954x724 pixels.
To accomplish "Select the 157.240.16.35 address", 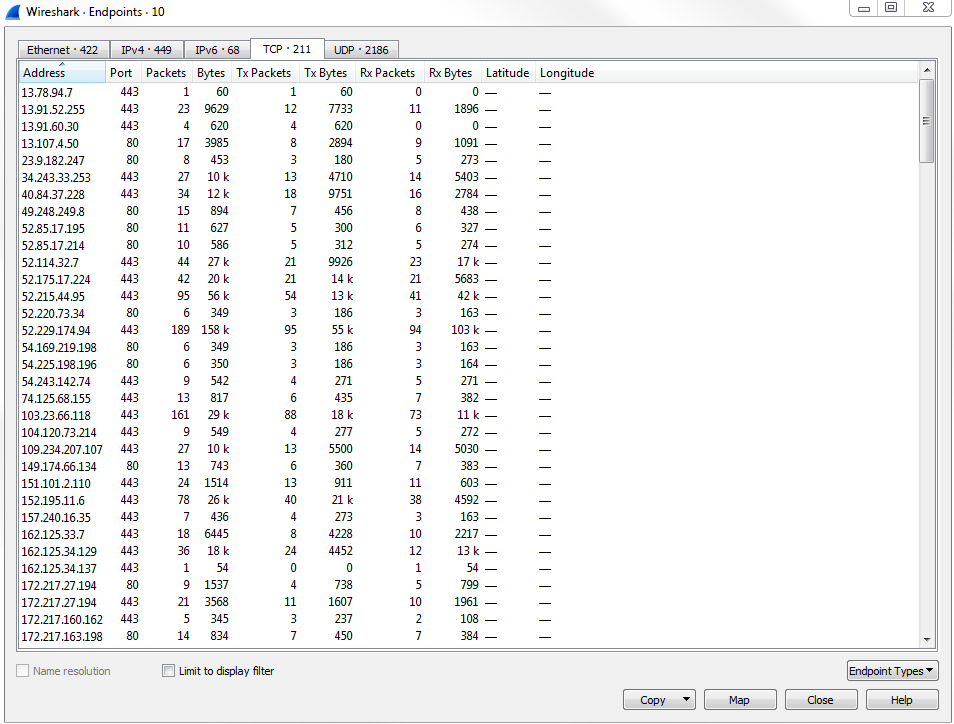I will point(56,518).
